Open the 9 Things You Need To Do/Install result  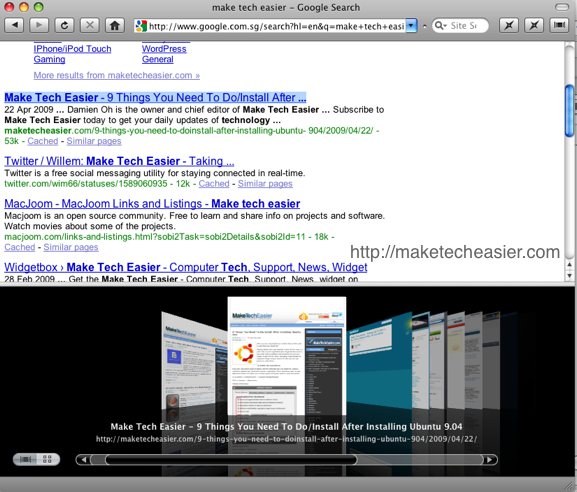click(x=155, y=98)
